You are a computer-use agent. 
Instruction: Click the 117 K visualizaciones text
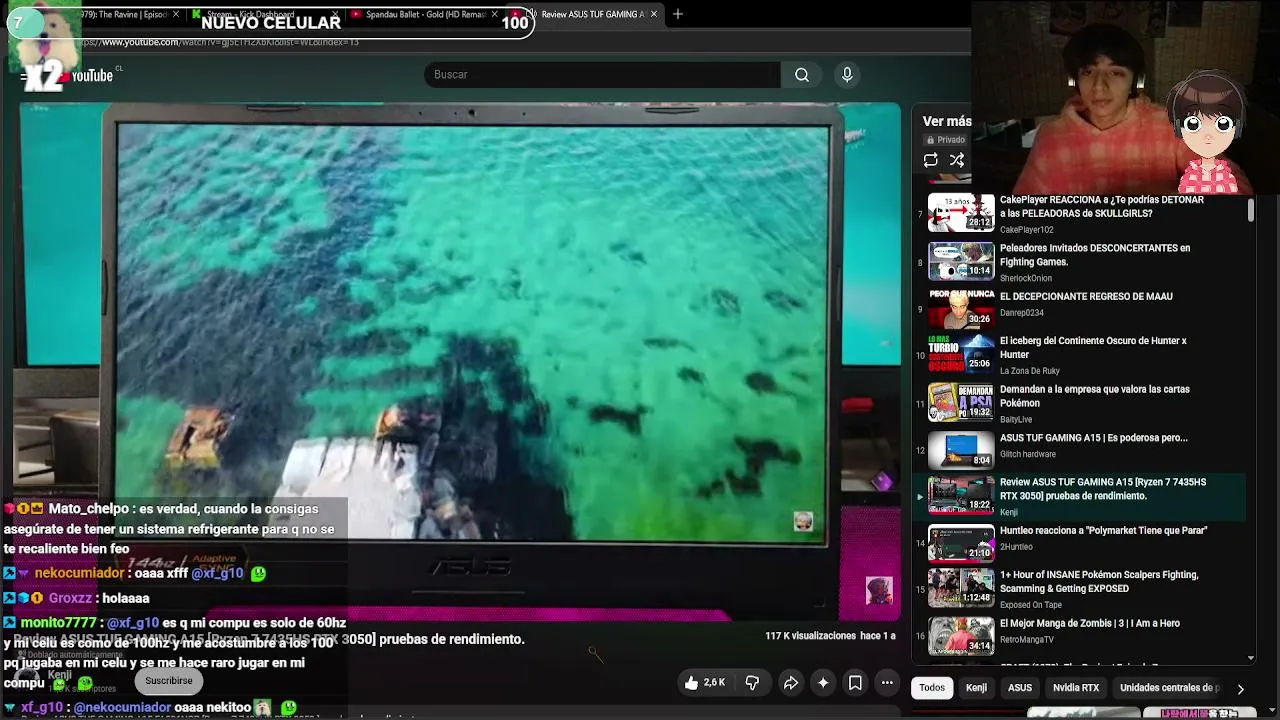coord(811,636)
